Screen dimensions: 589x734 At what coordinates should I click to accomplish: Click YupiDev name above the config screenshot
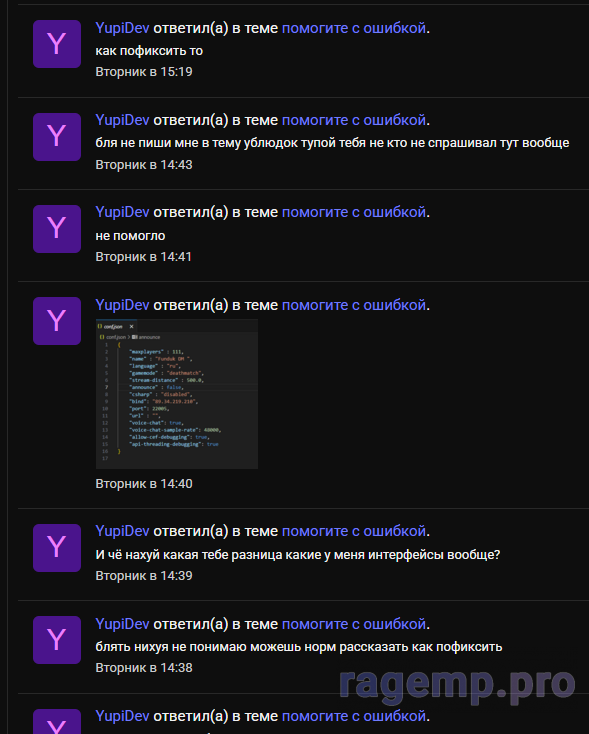point(122,305)
